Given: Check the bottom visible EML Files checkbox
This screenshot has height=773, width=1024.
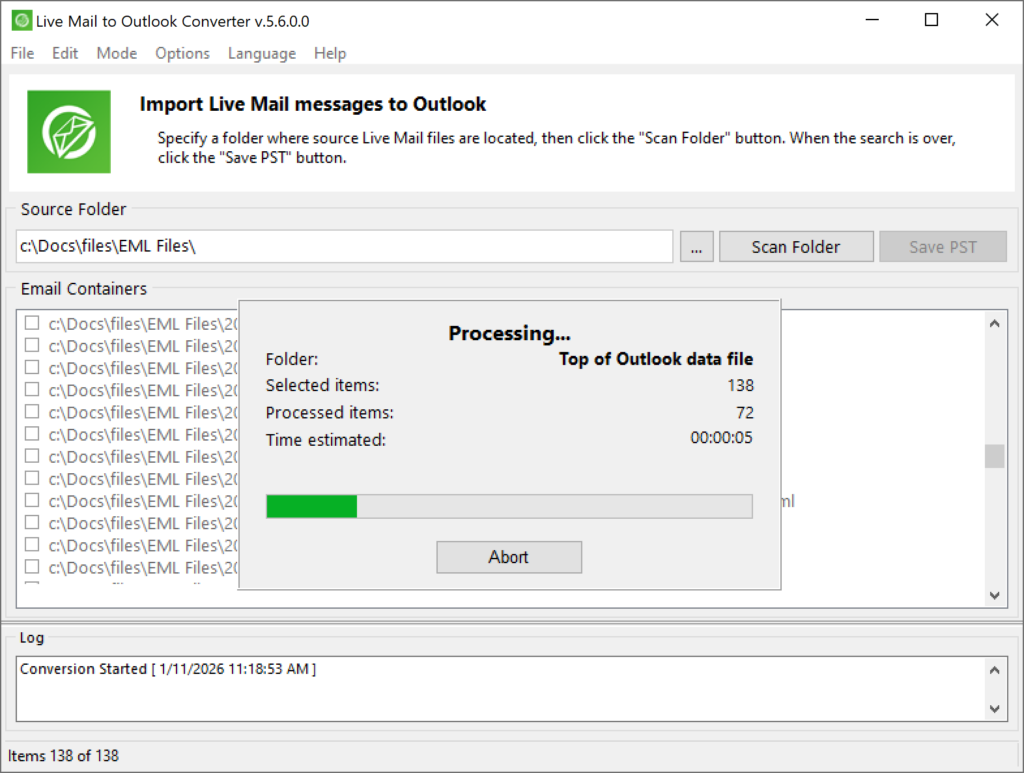Looking at the screenshot, I should point(30,567).
